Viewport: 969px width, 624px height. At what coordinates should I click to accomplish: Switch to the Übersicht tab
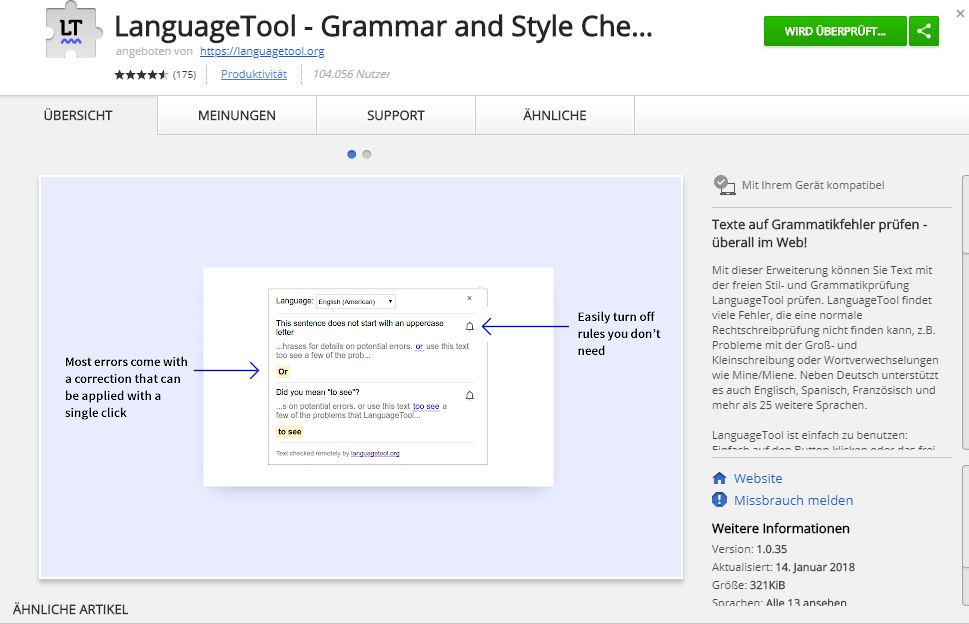[78, 116]
